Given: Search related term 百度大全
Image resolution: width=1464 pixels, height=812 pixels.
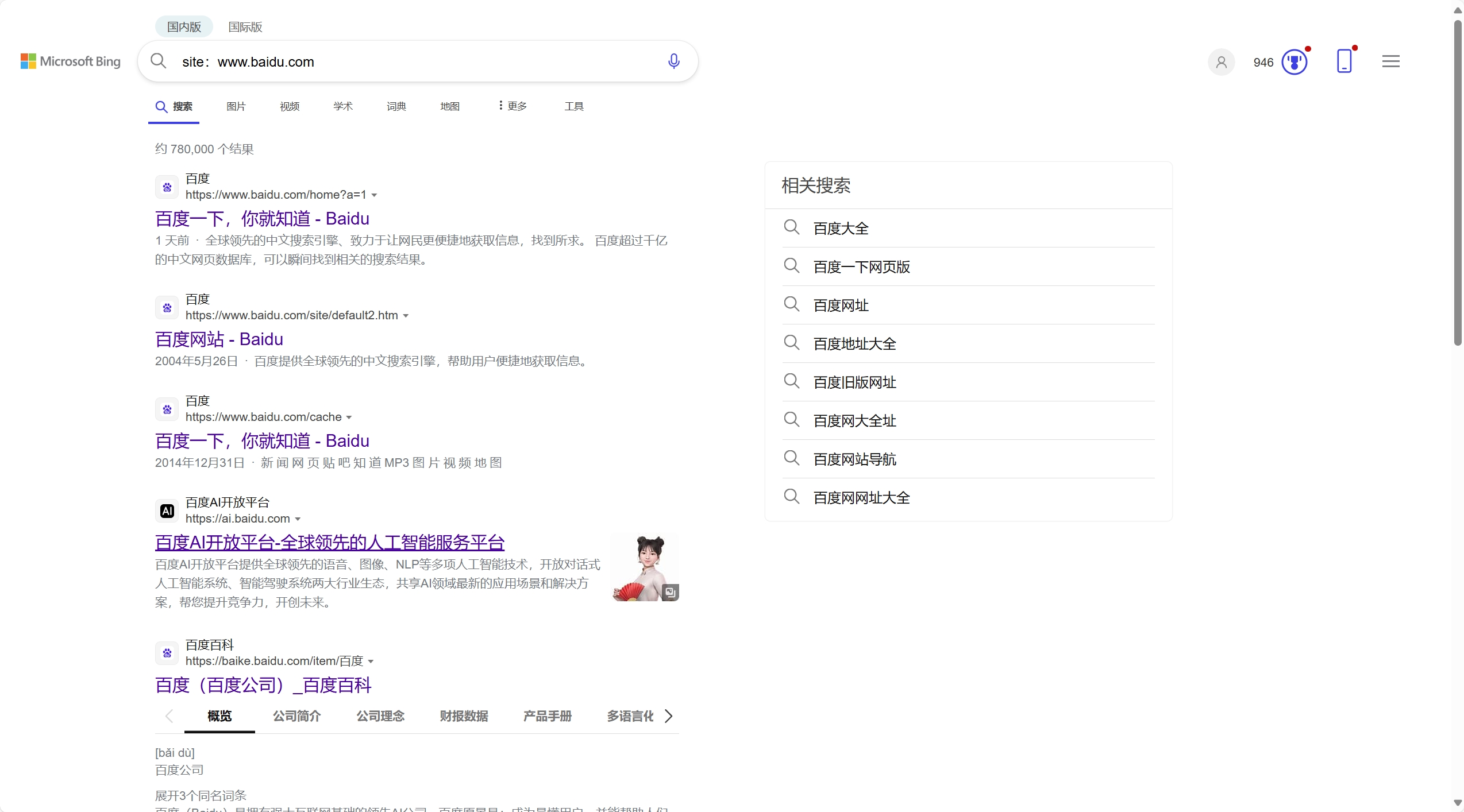Looking at the screenshot, I should 841,229.
